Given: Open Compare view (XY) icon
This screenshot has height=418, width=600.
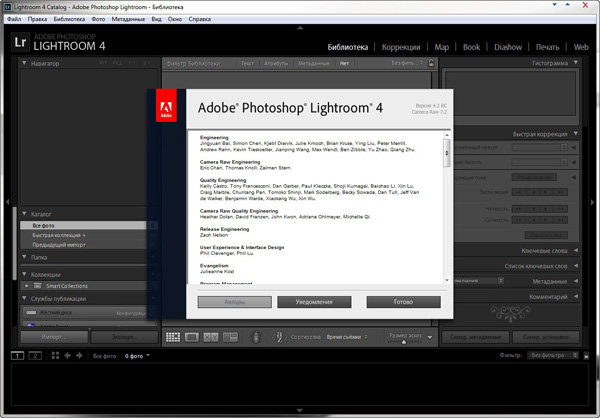Looking at the screenshot, I should pyautogui.click(x=210, y=338).
